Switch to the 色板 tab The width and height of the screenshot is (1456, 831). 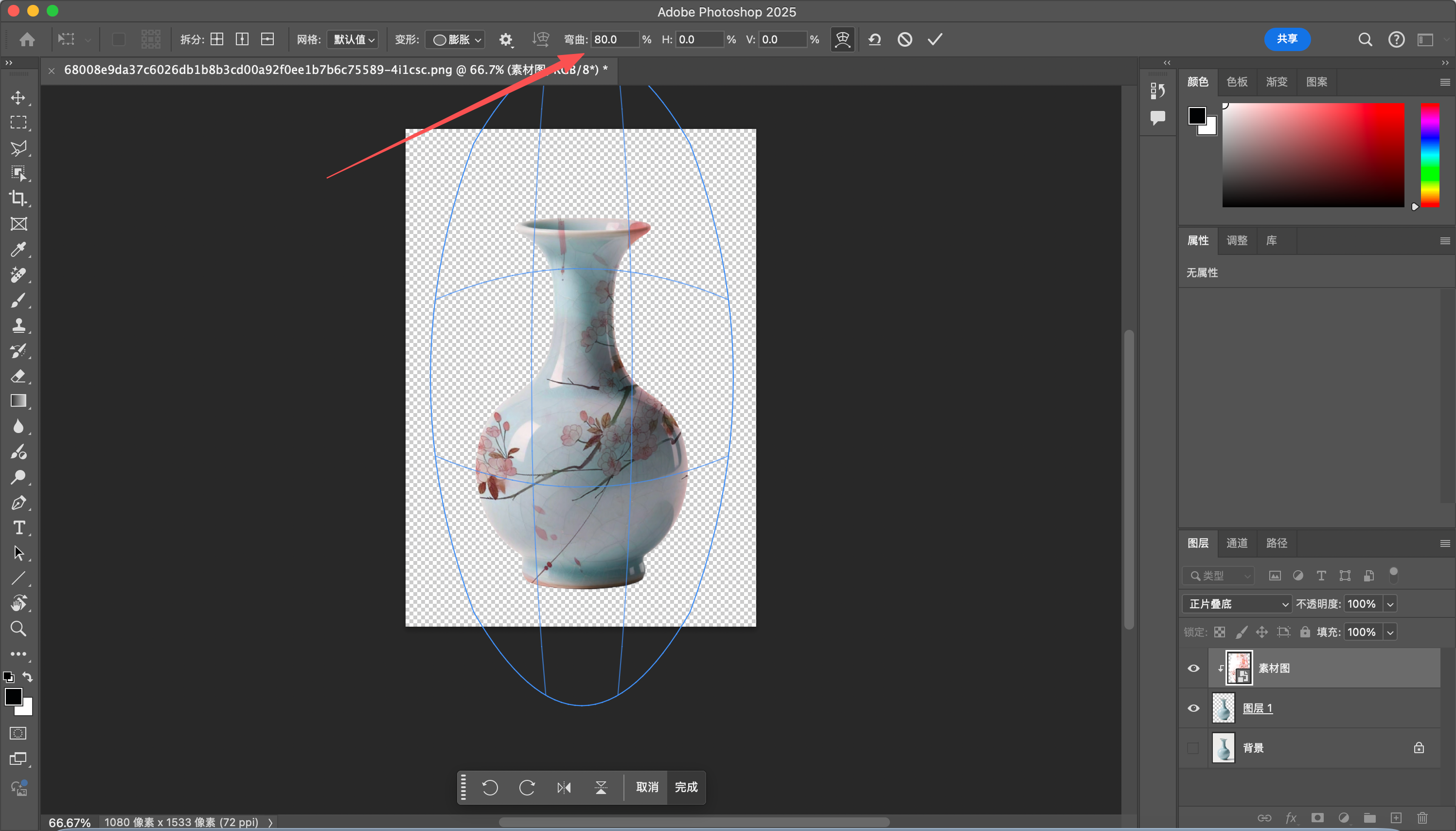coord(1236,82)
